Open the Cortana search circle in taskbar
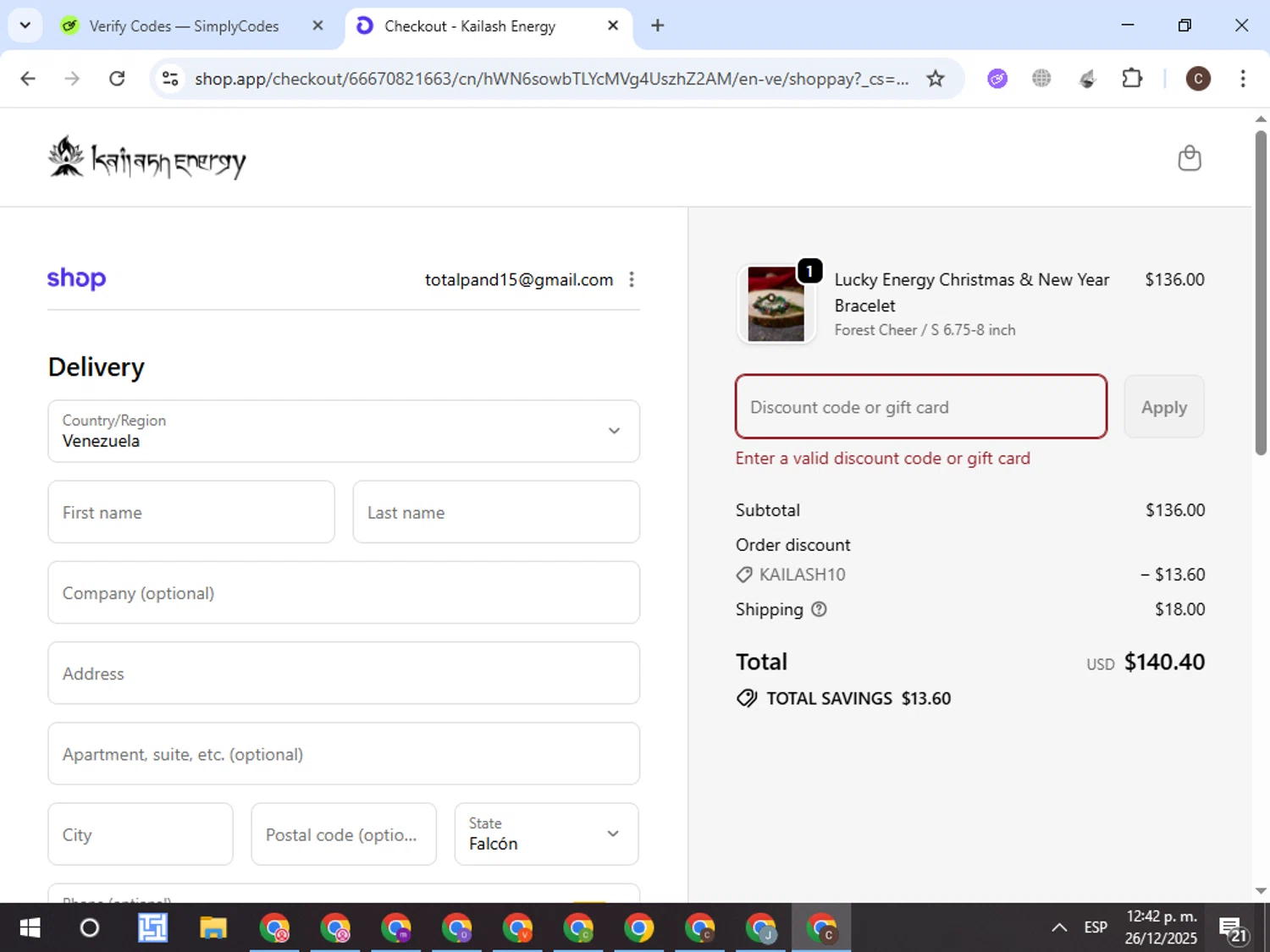The height and width of the screenshot is (952, 1270). tap(89, 928)
